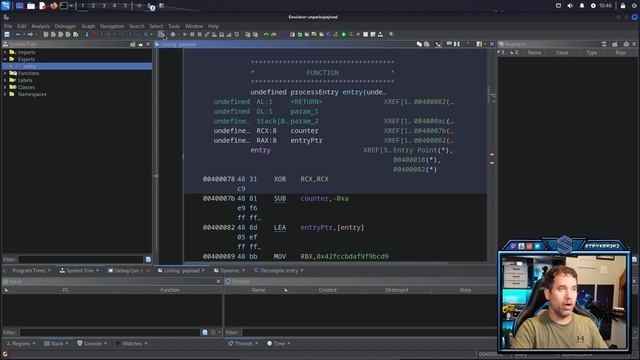Screen dimensions: 640x360
Task: Click the emulate program toolbar icon under cursor
Action: (162, 34)
